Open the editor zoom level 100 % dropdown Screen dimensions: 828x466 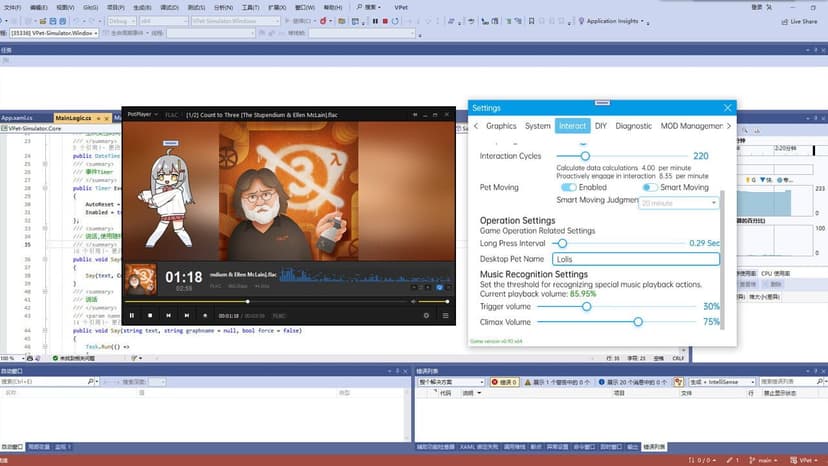tap(13, 358)
